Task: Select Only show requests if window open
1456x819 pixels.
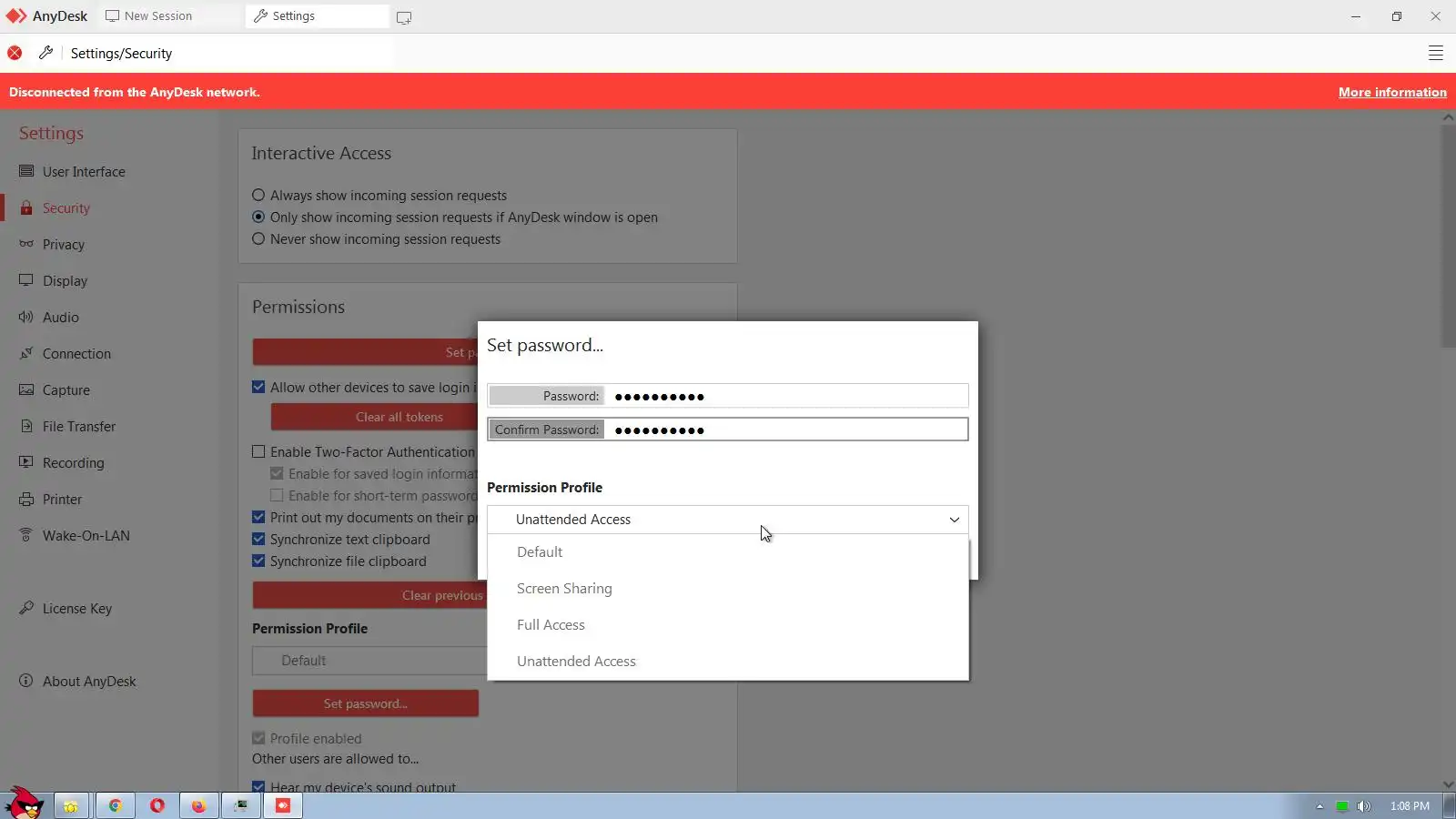Action: click(258, 217)
